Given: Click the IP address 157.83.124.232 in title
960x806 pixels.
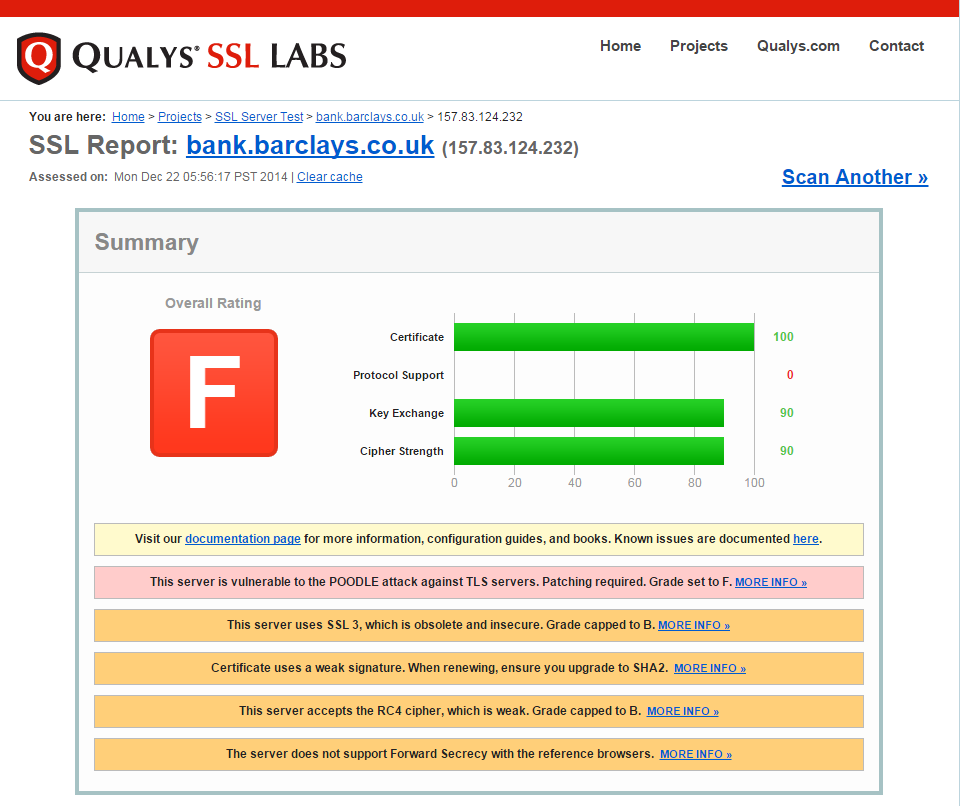Looking at the screenshot, I should click(x=510, y=148).
